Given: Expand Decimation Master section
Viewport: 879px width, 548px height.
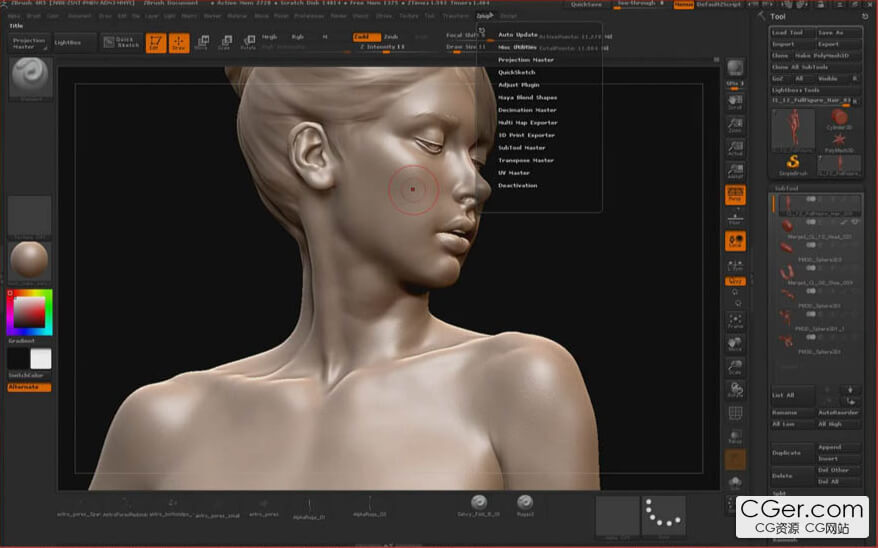Looking at the screenshot, I should tap(527, 110).
